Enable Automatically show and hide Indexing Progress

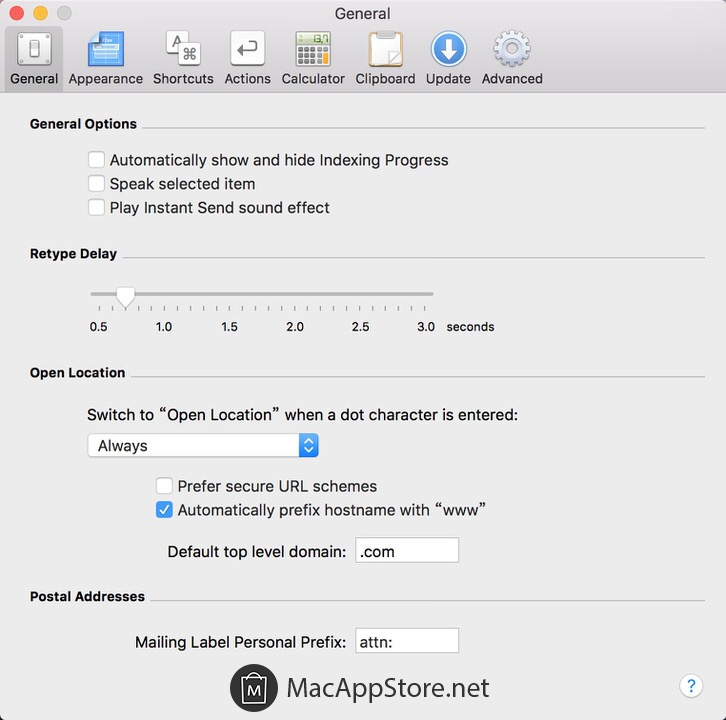pos(97,160)
